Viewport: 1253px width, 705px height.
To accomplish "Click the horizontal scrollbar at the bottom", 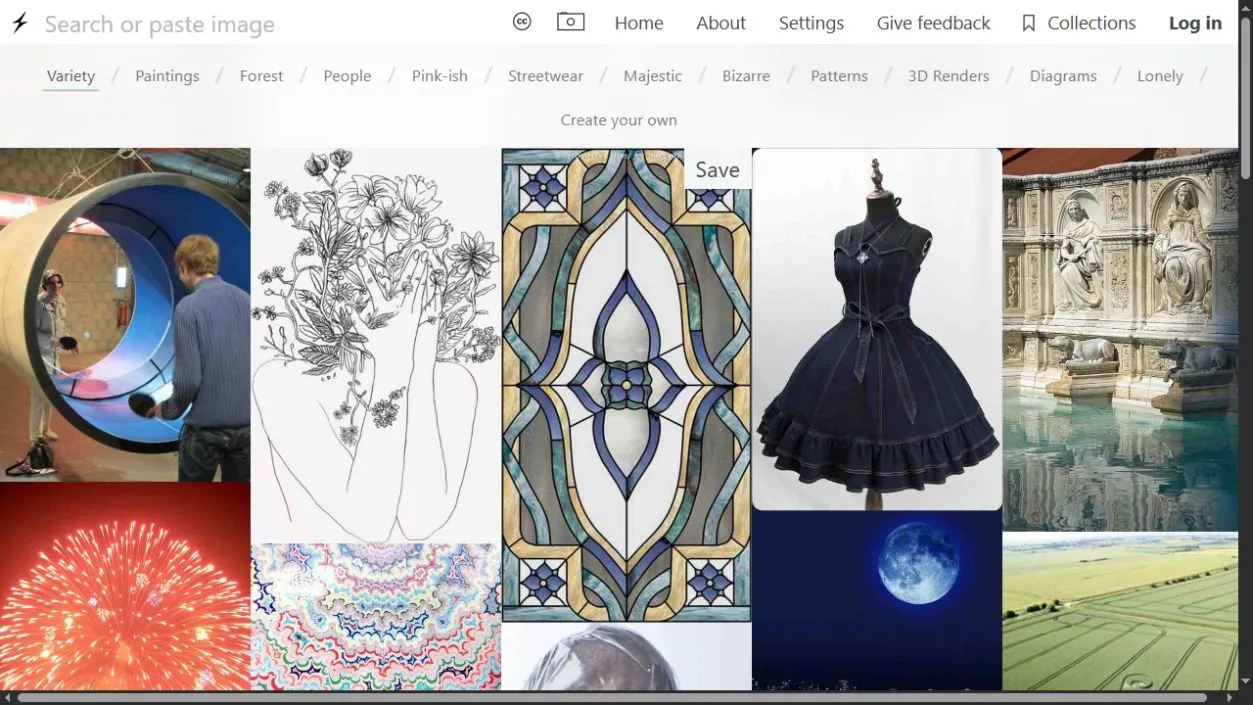I will (612, 698).
